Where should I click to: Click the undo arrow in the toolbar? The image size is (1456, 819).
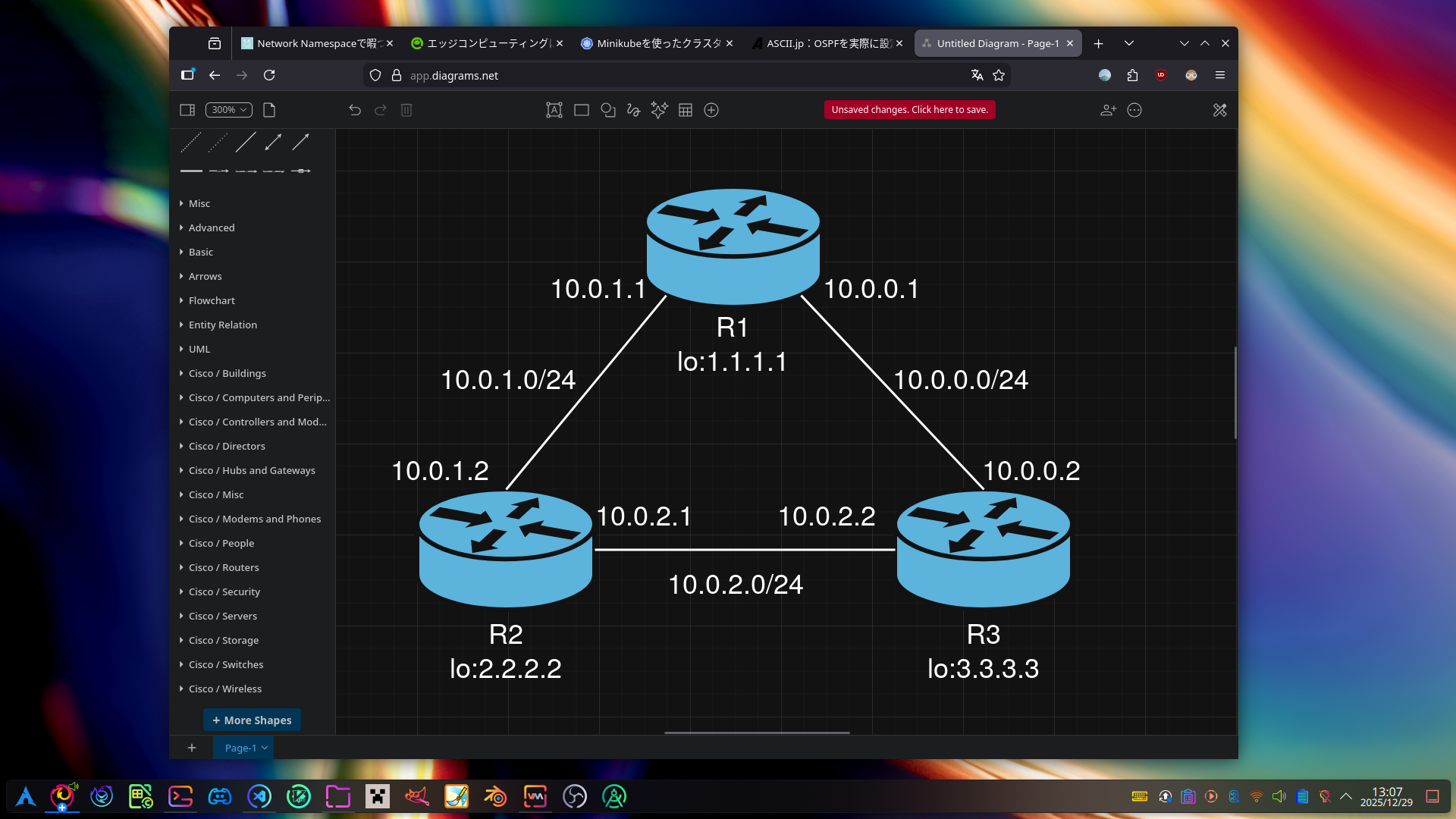pyautogui.click(x=354, y=110)
